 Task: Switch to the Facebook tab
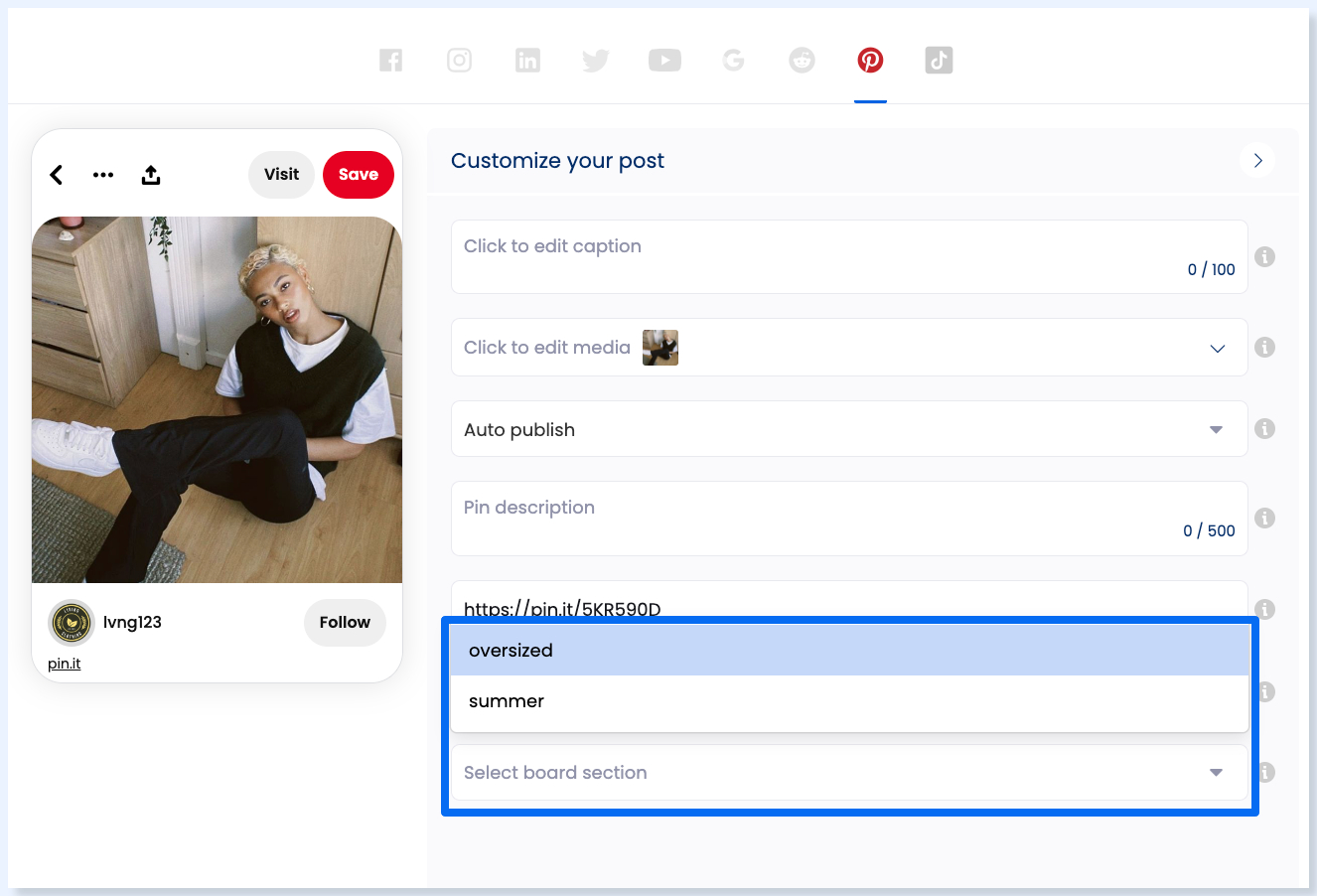(x=391, y=61)
